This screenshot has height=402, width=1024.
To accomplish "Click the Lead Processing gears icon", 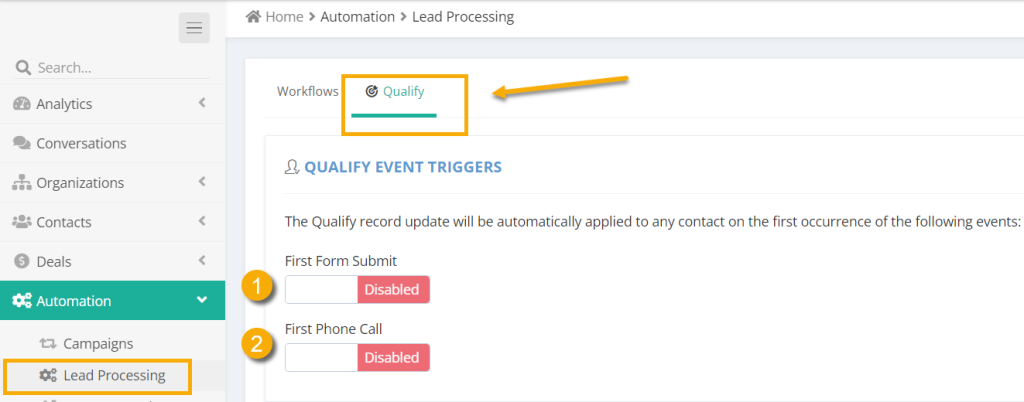I will [48, 376].
